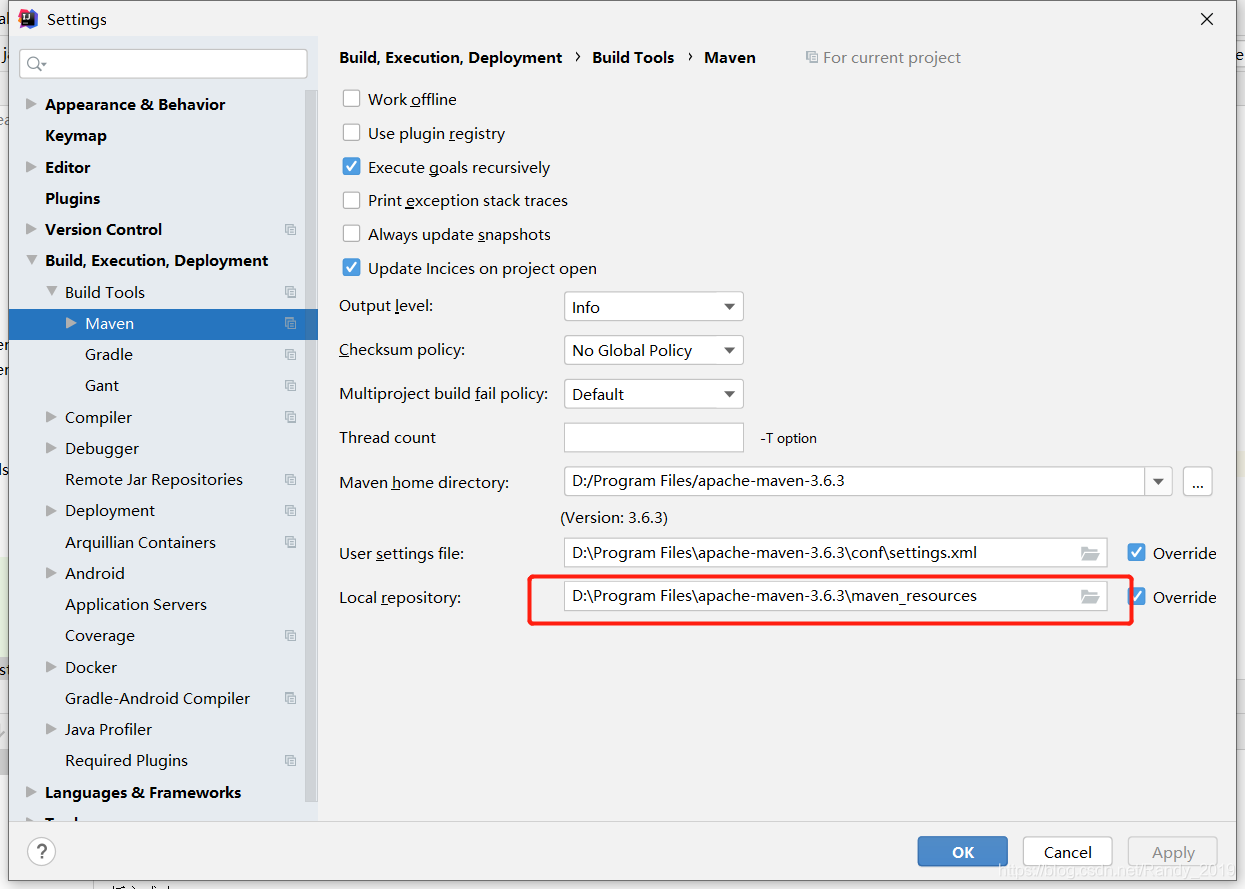Open the Output level dropdown
This screenshot has height=889, width=1245.
coord(654,307)
